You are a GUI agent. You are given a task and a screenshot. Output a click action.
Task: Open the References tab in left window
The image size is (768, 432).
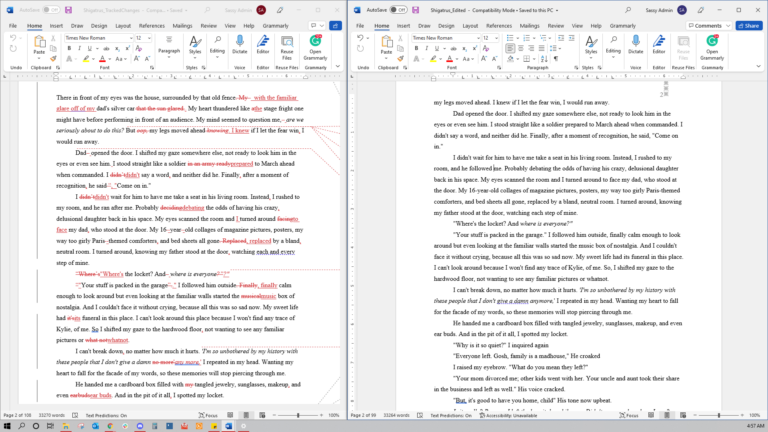click(152, 25)
